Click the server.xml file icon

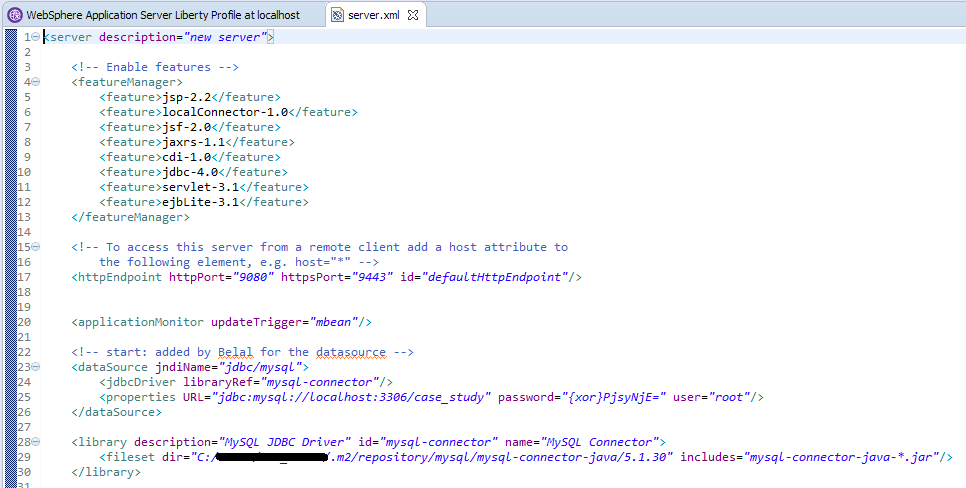337,15
